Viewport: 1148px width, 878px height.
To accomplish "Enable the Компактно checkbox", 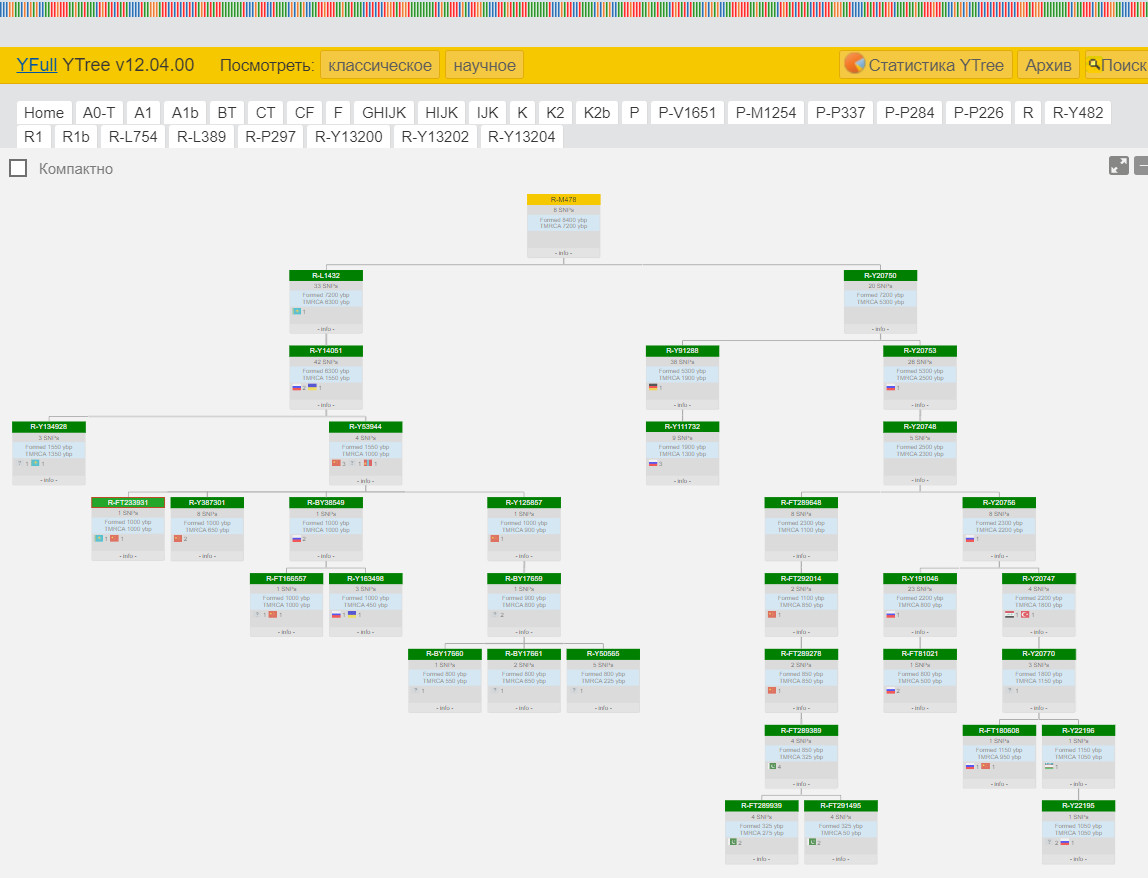I will point(18,168).
